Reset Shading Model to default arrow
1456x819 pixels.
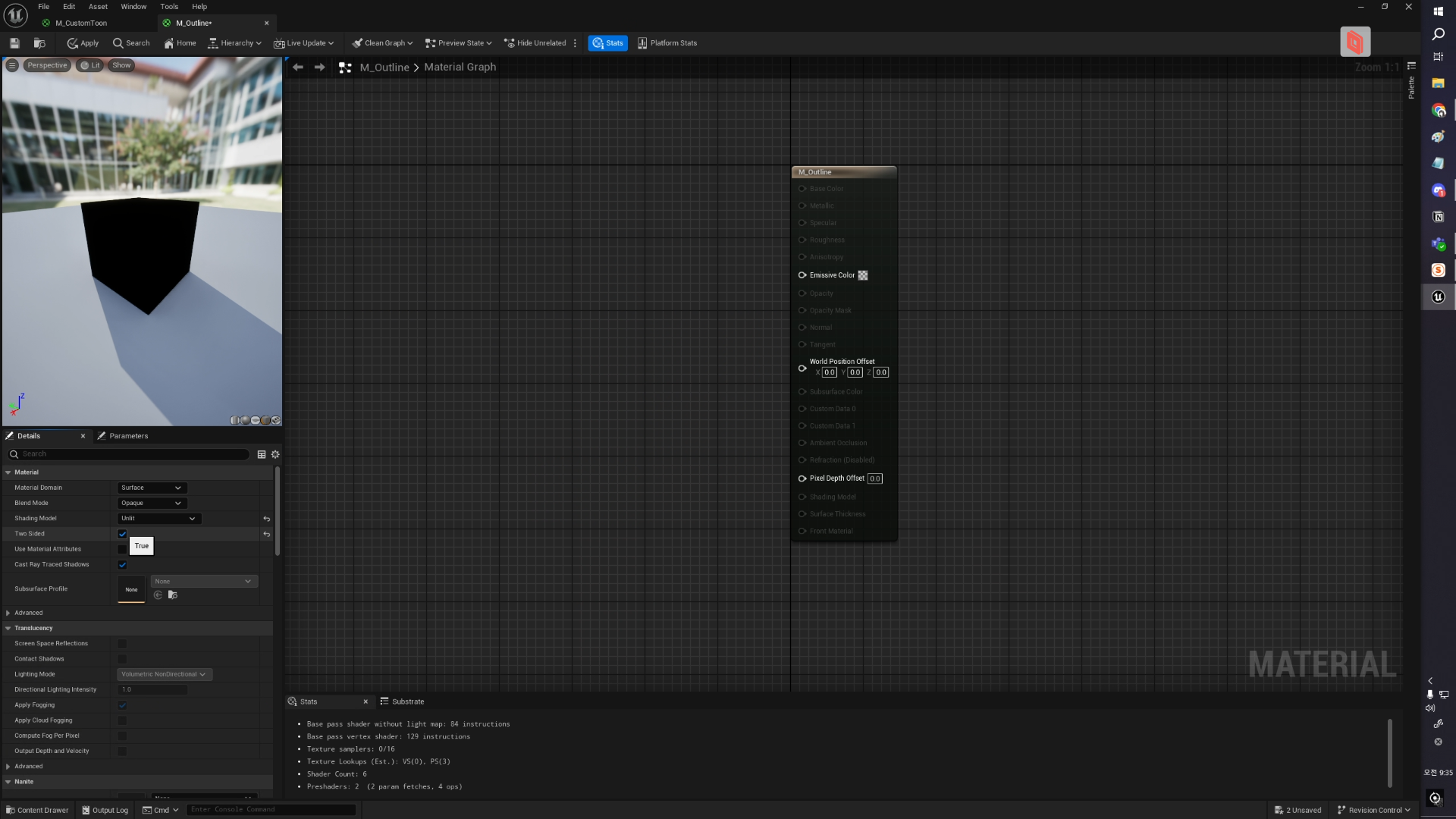click(x=266, y=519)
